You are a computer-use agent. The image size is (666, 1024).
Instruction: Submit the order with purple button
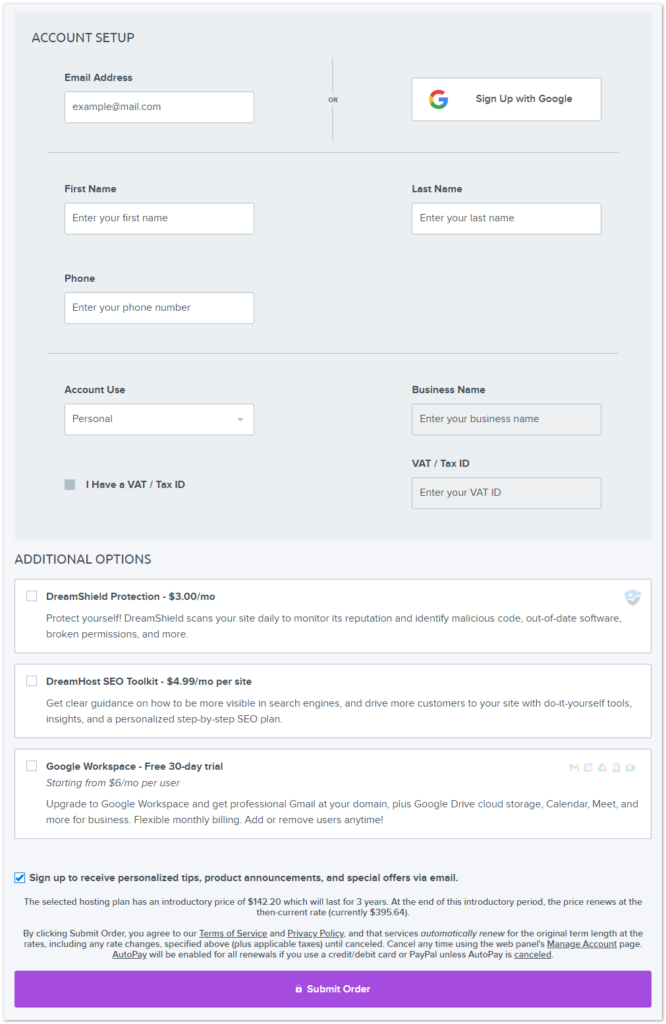coord(332,989)
